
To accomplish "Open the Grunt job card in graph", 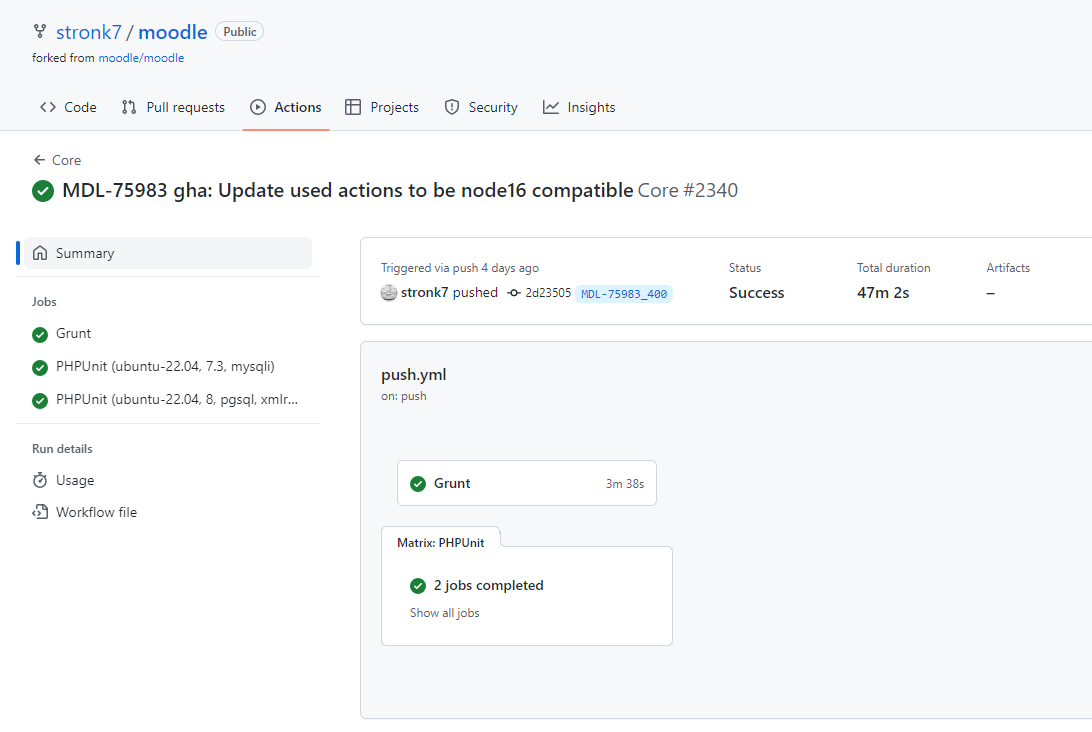I will 526,483.
